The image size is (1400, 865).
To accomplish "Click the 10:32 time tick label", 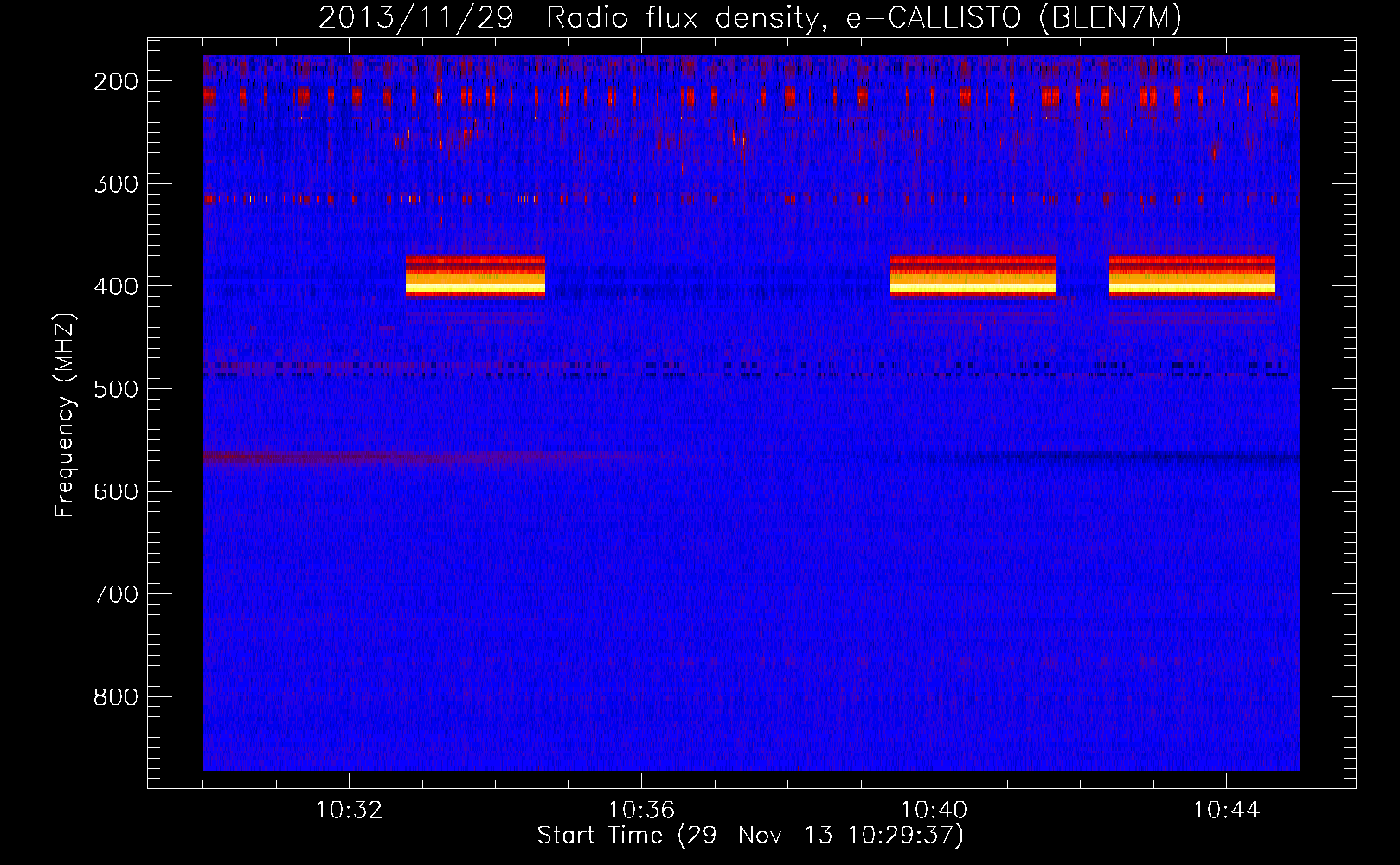I will pyautogui.click(x=349, y=811).
